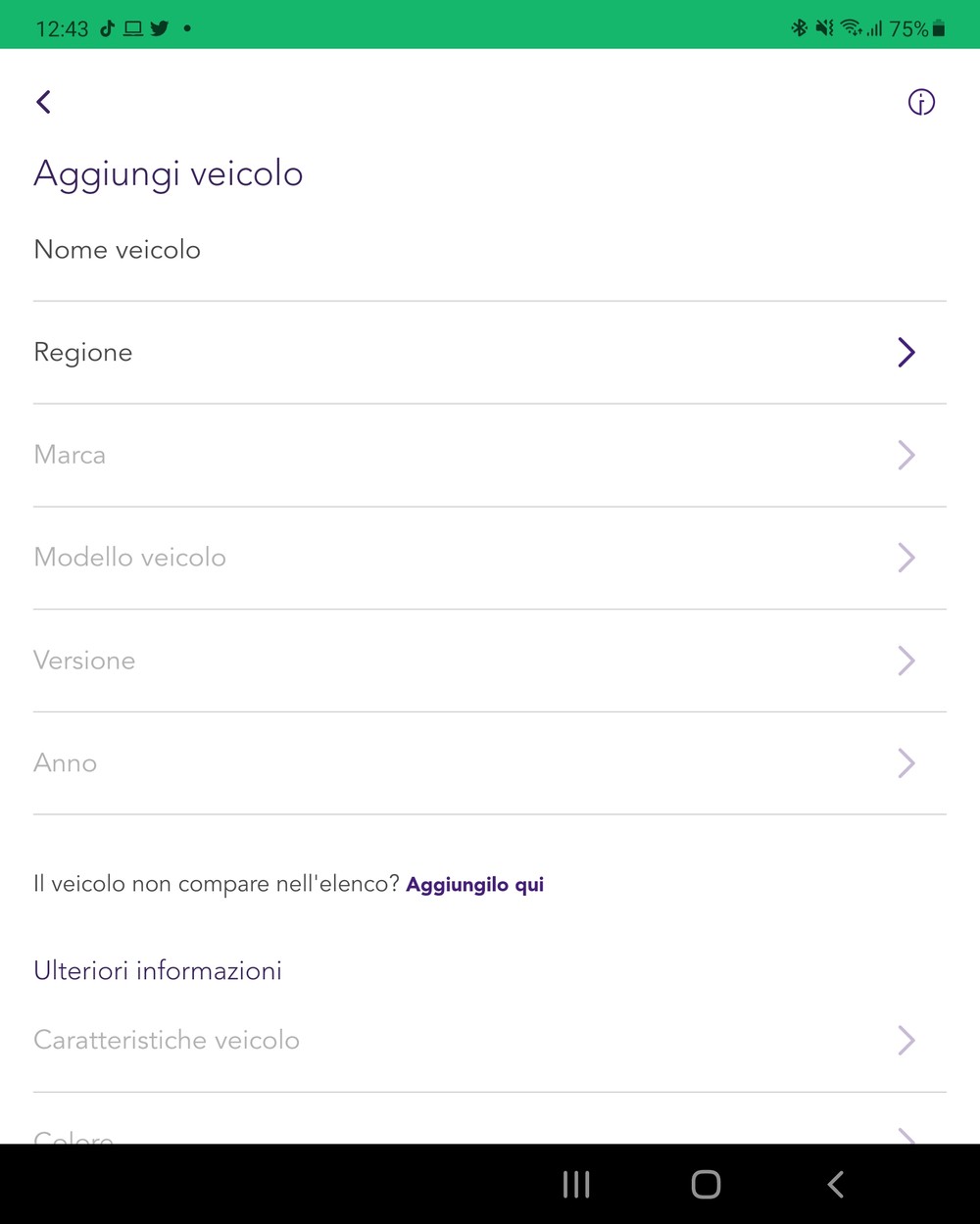Viewport: 980px width, 1224px height.
Task: Tap the Android recent apps button
Action: pos(576,1185)
